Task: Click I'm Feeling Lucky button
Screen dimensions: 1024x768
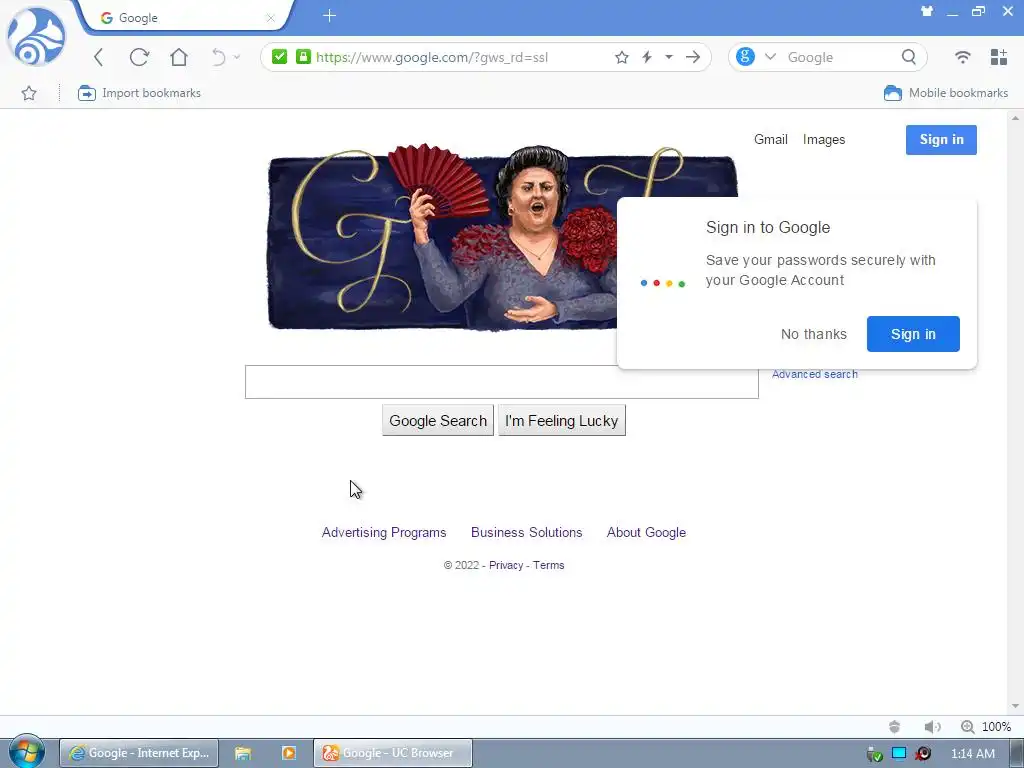Action: tap(562, 421)
